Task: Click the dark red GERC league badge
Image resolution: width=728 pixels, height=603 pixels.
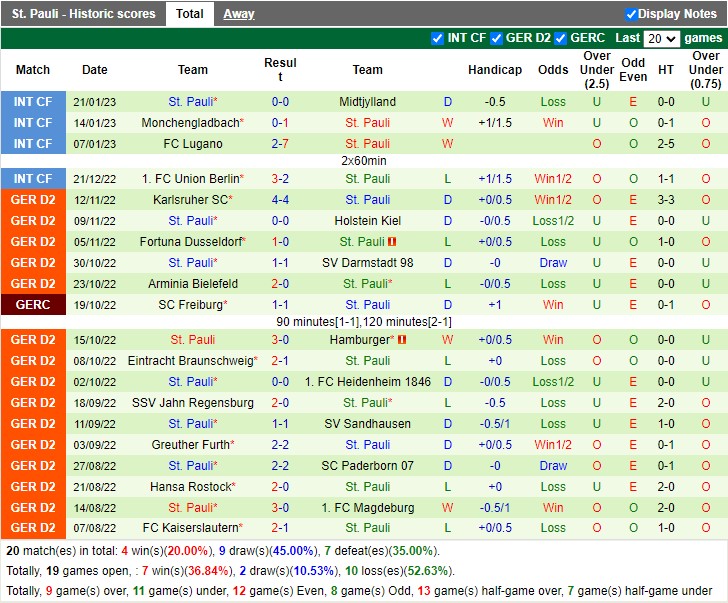Action: coord(33,305)
